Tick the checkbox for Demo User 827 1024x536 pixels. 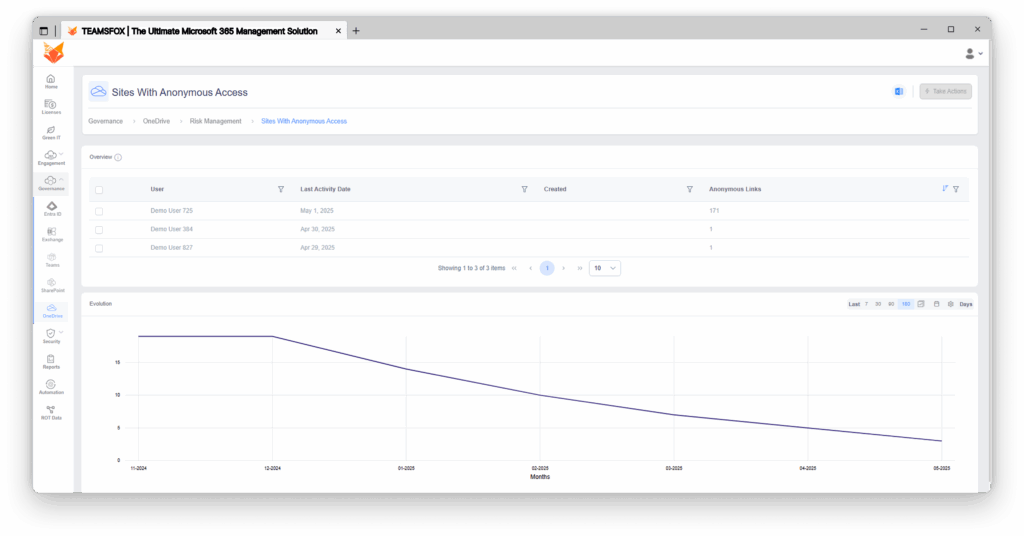(x=99, y=247)
